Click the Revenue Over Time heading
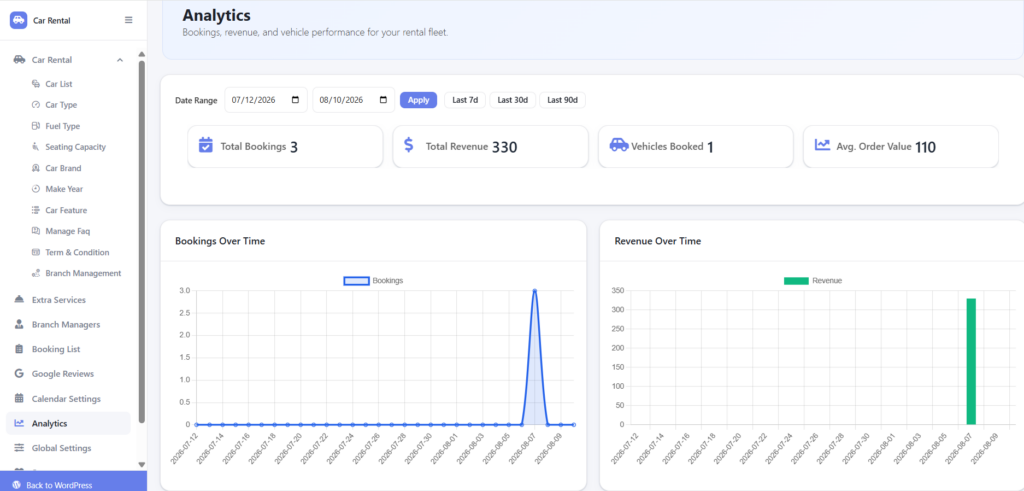Image resolution: width=1024 pixels, height=491 pixels. [x=658, y=241]
